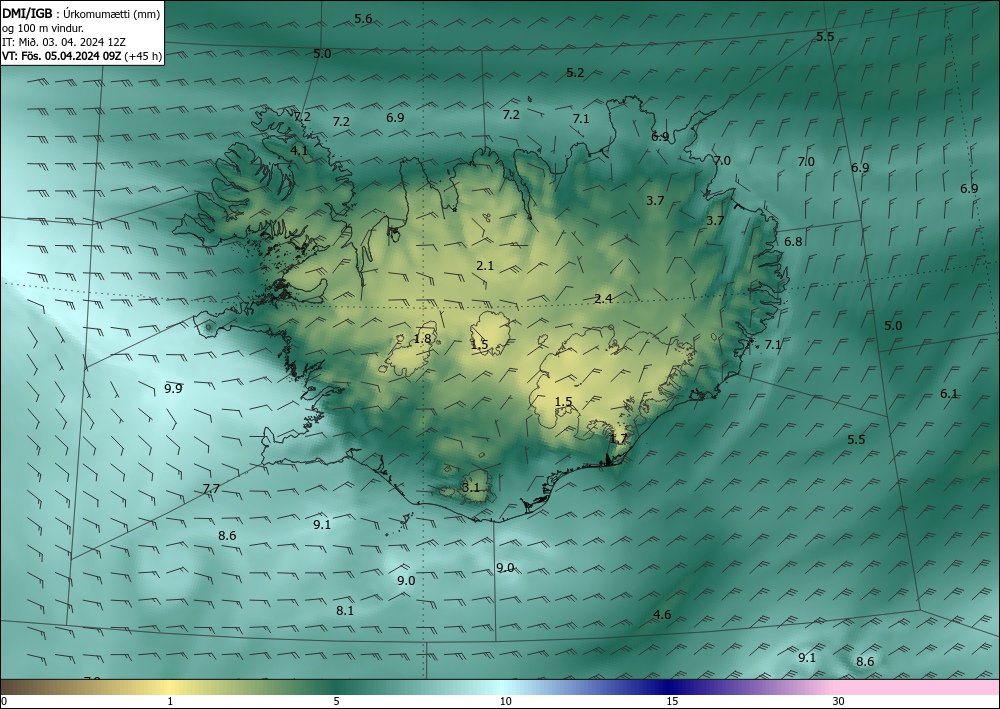1000x709 pixels.
Task: Click the 5.6 value on the map
Action: click(363, 18)
